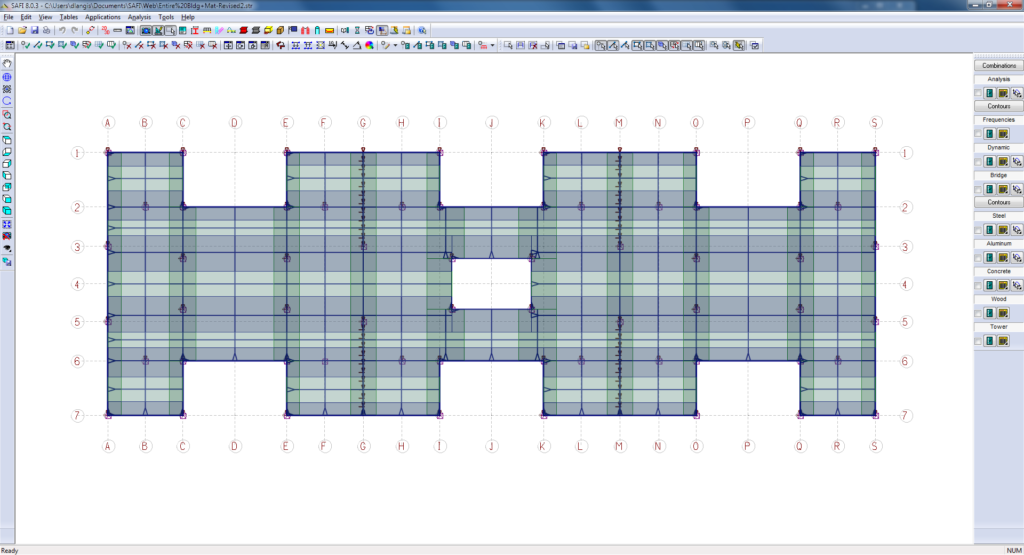Viewport: 1024px width, 555px height.
Task: Click the Open folder icon
Action: (21, 30)
